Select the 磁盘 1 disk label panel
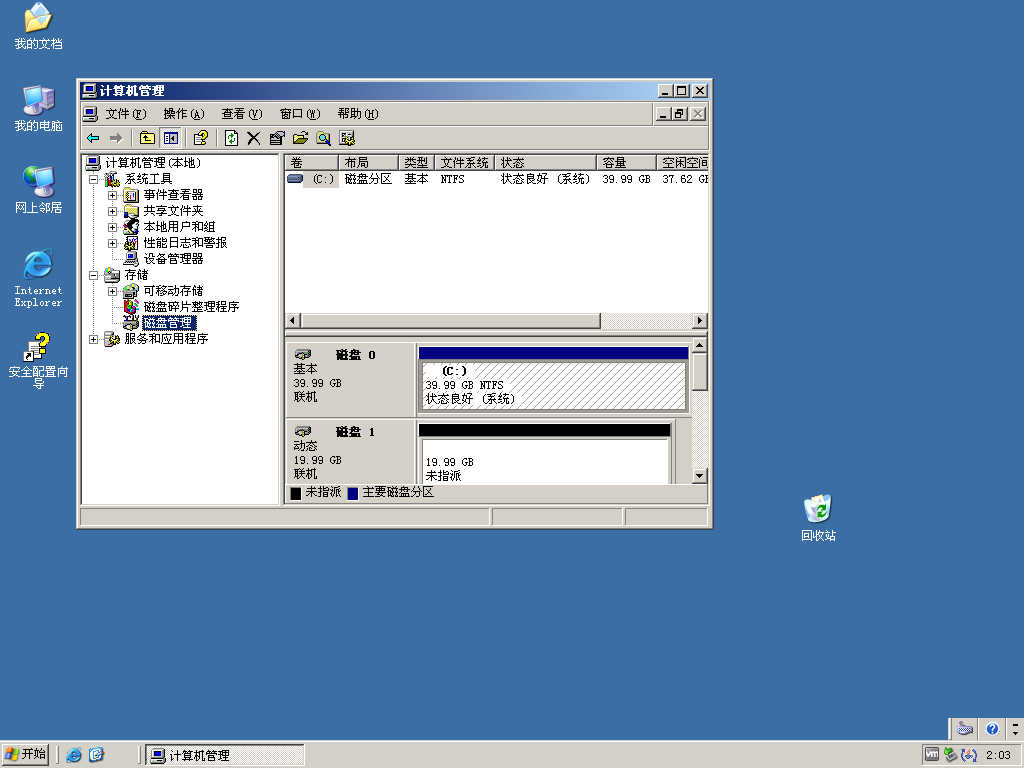The width and height of the screenshot is (1024, 768). [x=350, y=452]
